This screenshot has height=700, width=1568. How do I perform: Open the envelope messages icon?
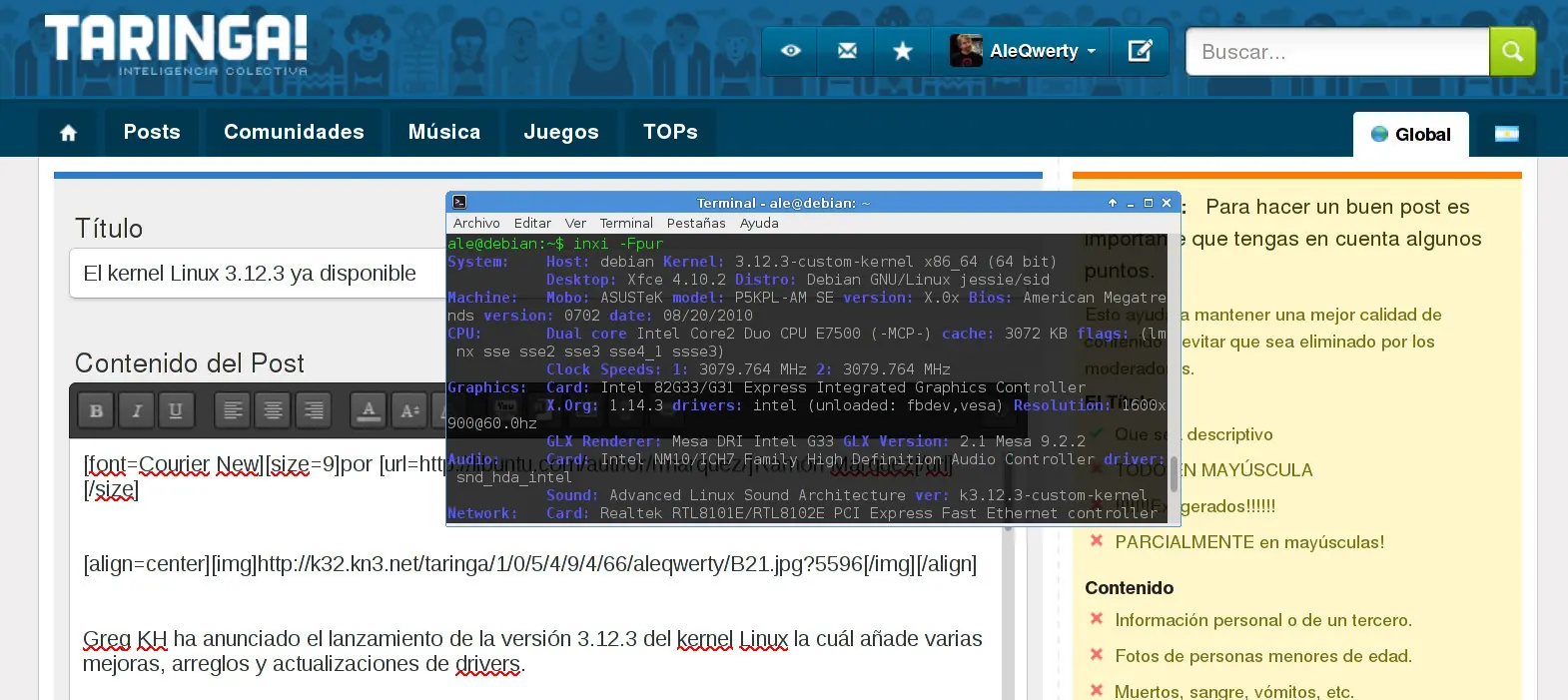pyautogui.click(x=847, y=51)
